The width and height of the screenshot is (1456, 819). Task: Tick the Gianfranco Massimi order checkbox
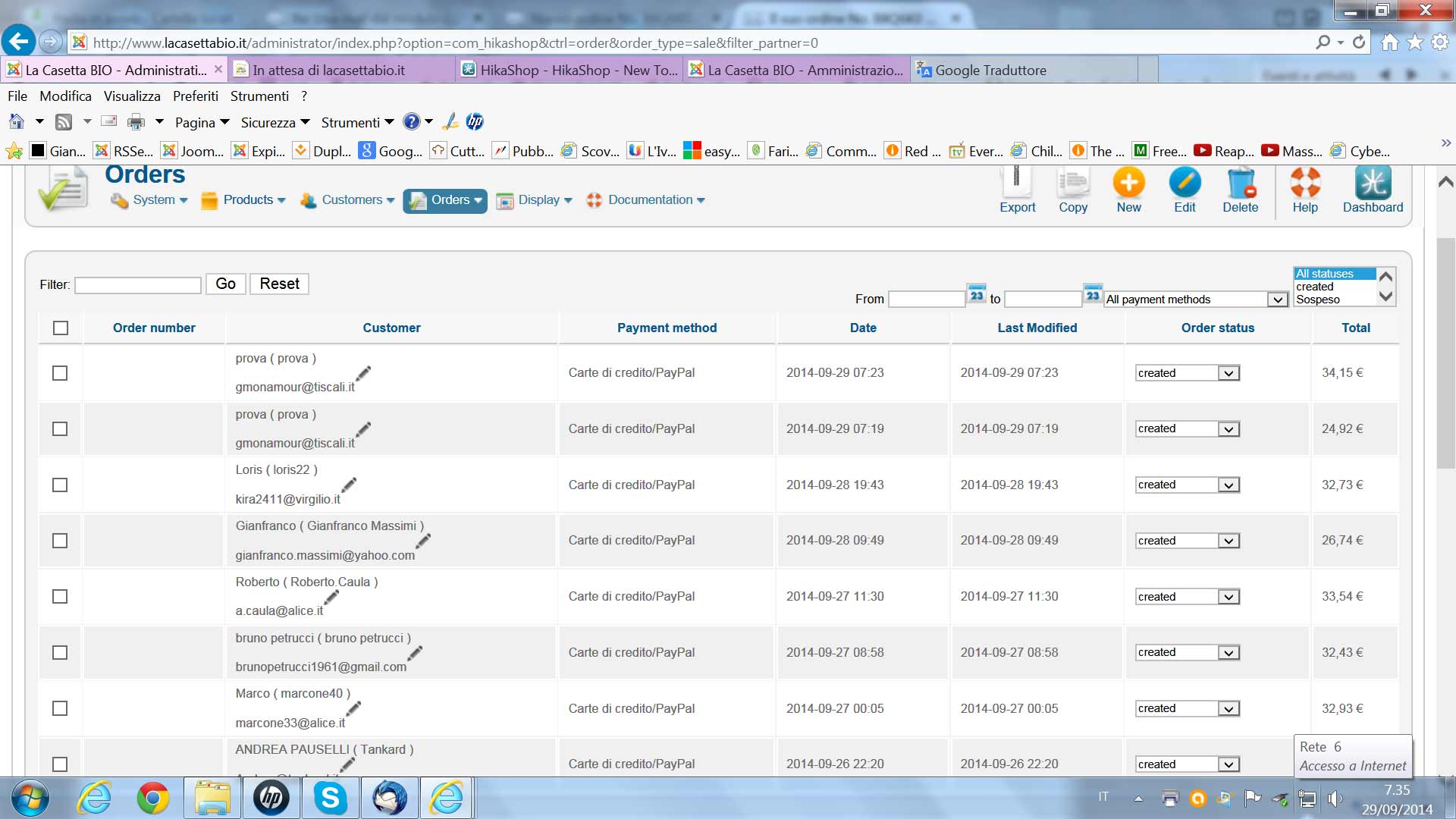(60, 541)
